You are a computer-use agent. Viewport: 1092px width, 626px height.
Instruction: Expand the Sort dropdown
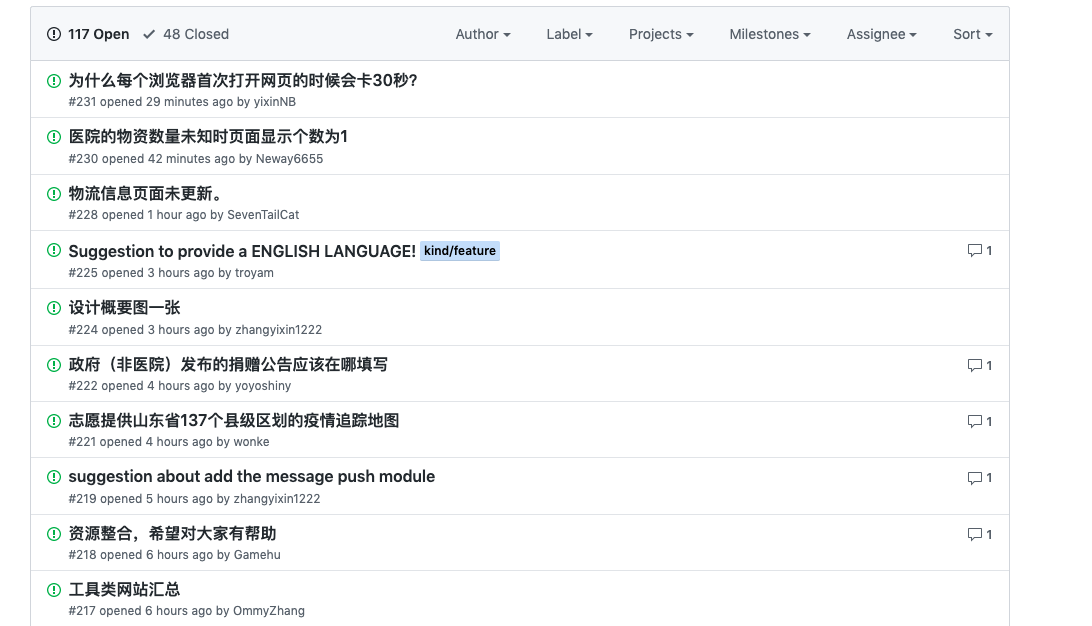coord(972,34)
